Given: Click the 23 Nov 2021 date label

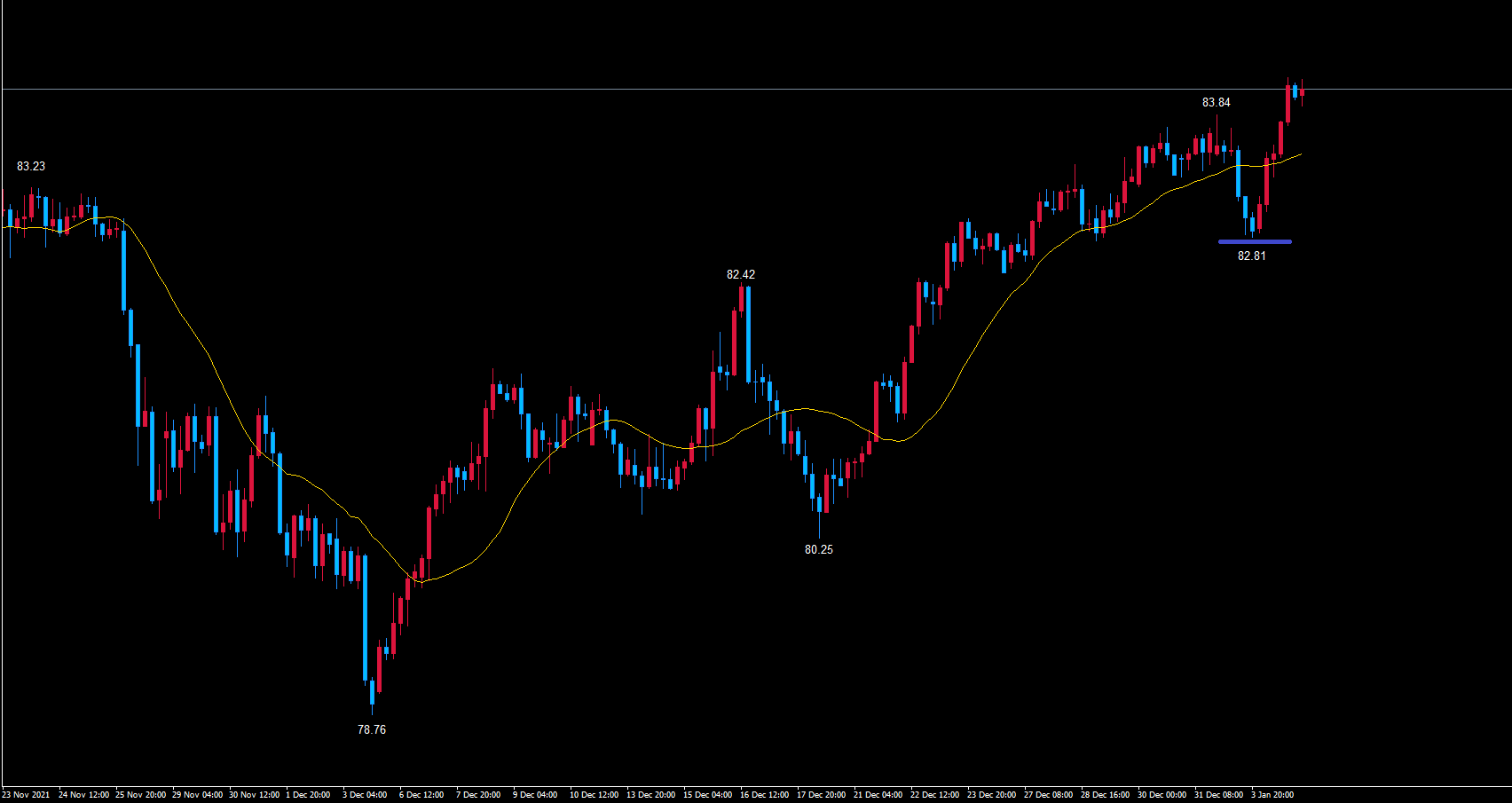Looking at the screenshot, I should click(x=26, y=794).
